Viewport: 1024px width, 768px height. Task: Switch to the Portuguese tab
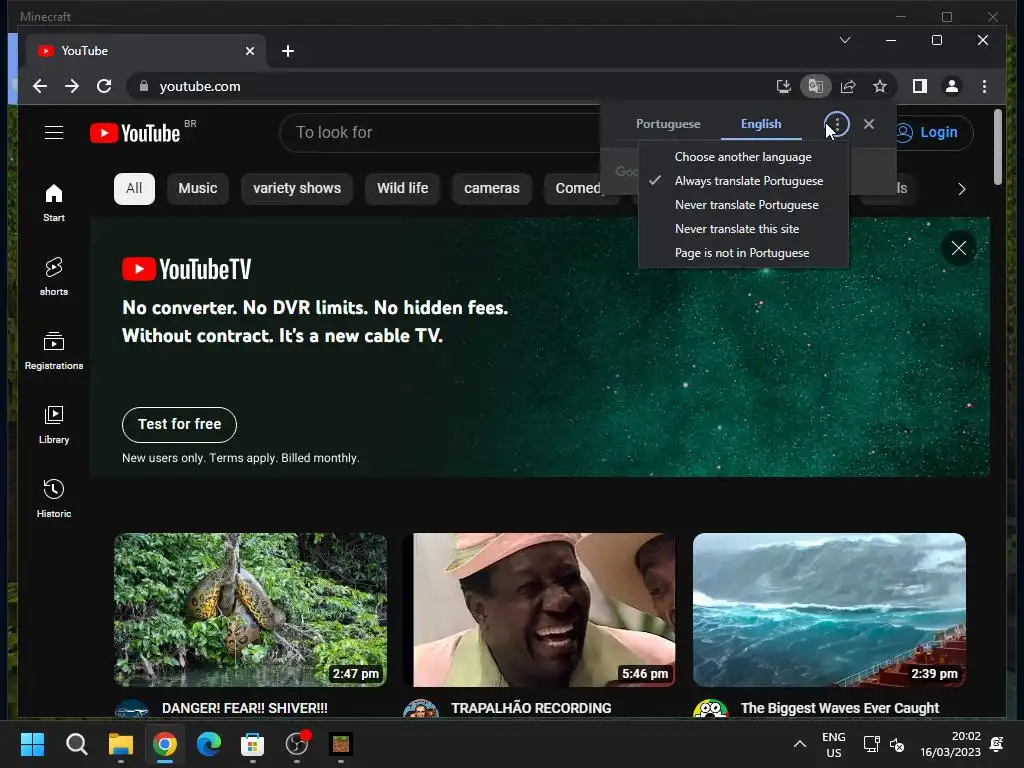[668, 124]
